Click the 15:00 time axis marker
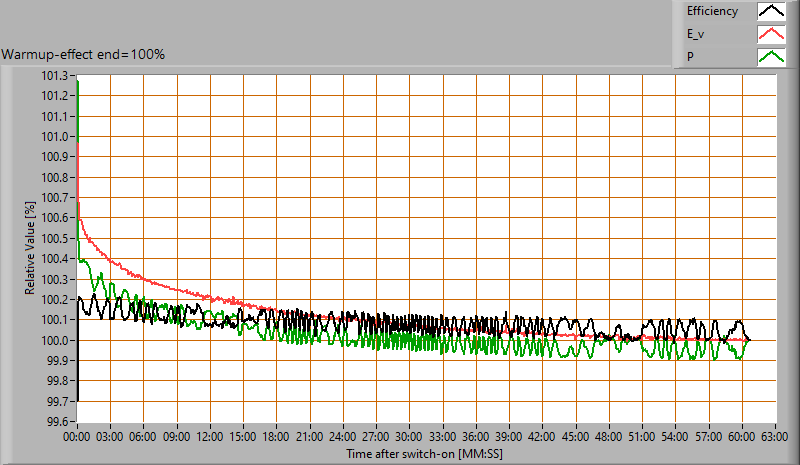Screen dimensions: 800x465 (x=243, y=437)
